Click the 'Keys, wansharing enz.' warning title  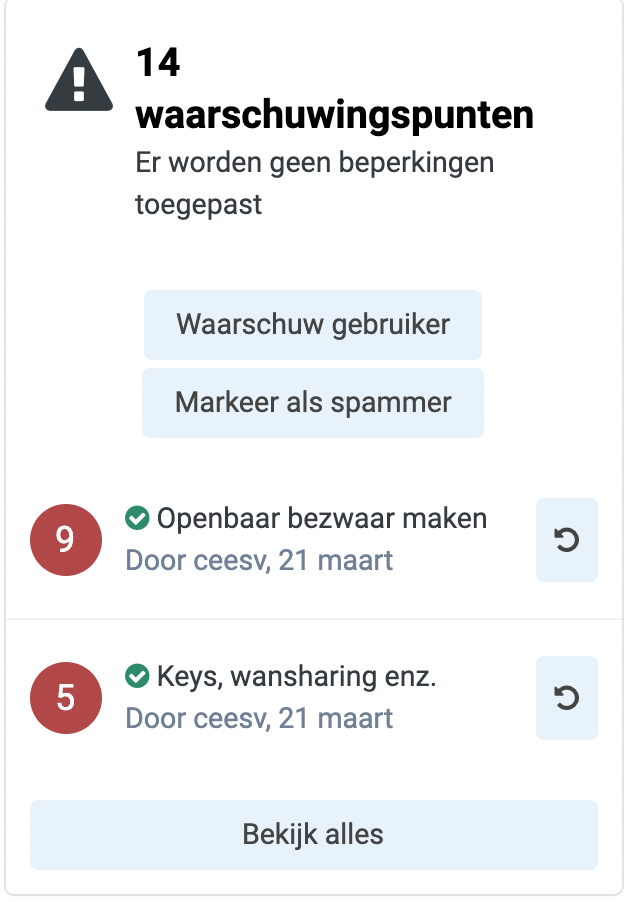point(297,676)
